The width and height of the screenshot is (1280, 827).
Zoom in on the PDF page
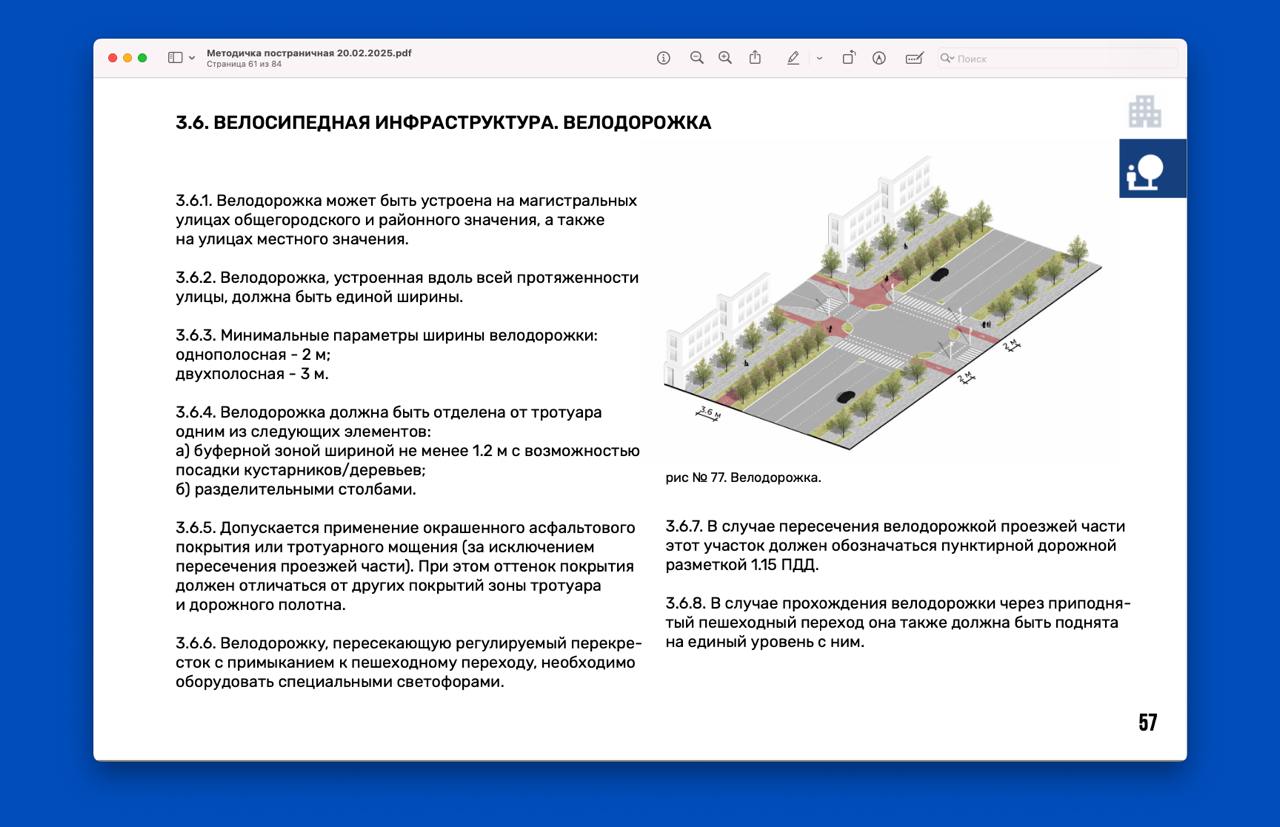725,58
